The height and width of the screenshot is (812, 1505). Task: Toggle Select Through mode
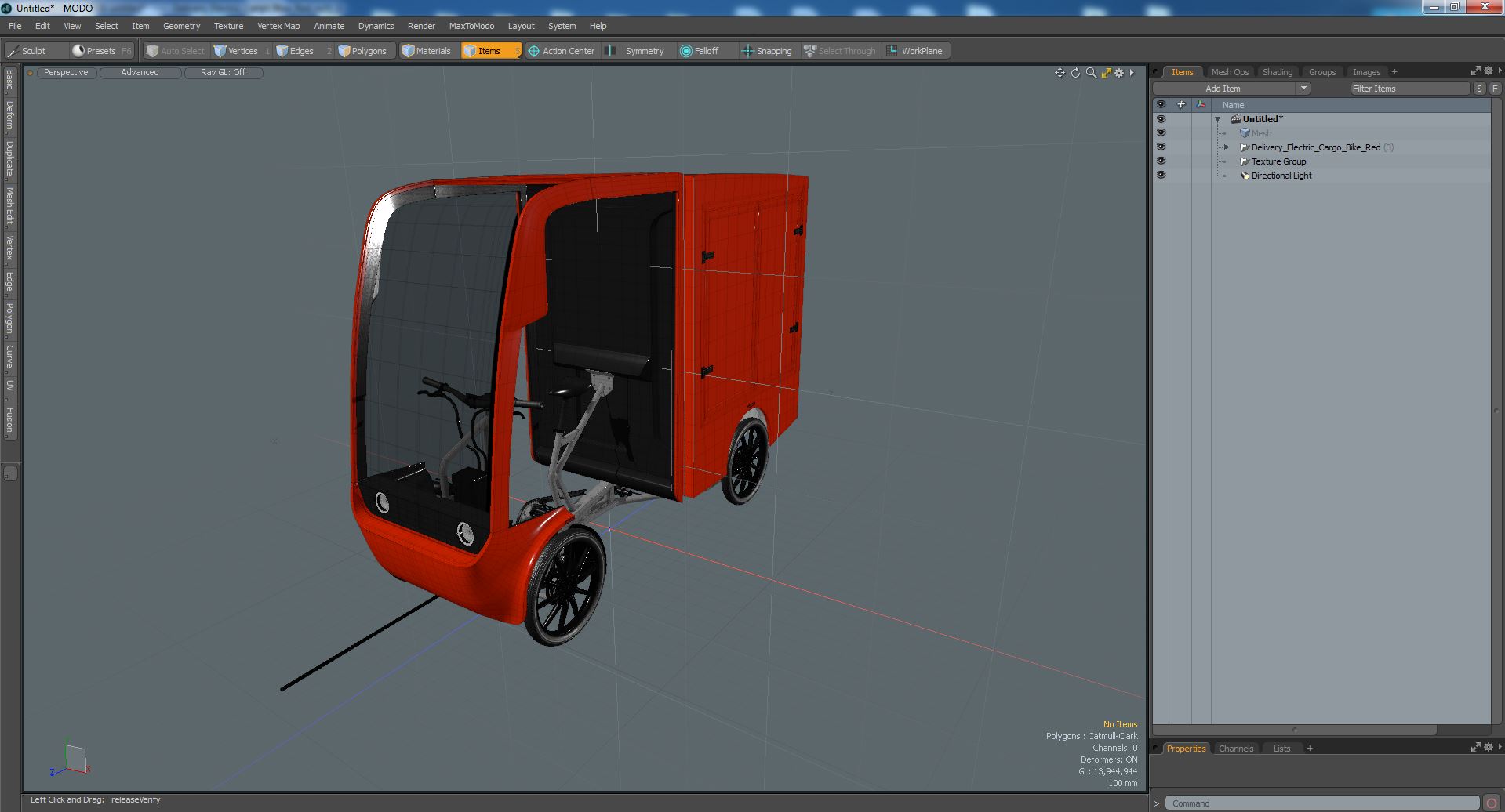click(840, 51)
